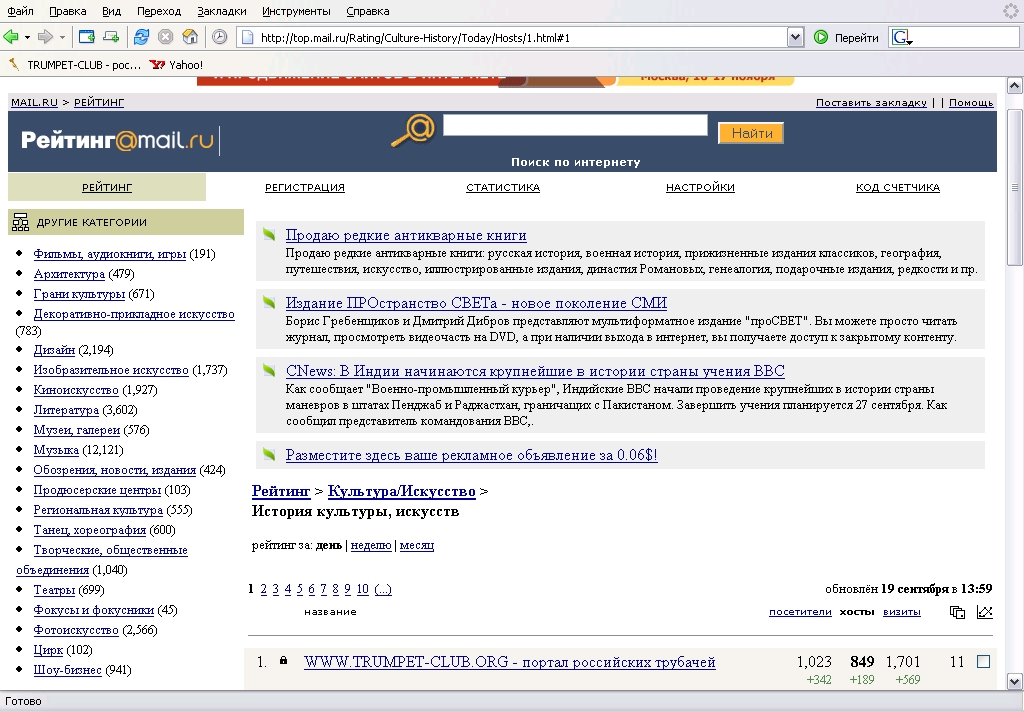Sort rating by посетители

tap(800, 612)
